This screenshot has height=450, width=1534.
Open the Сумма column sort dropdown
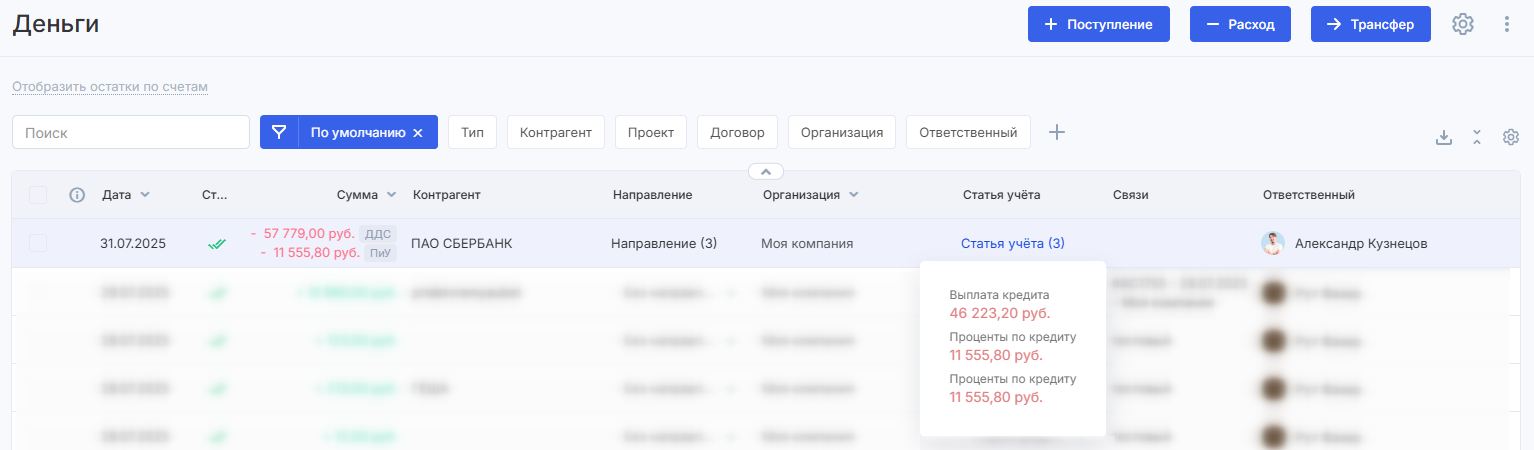pyautogui.click(x=391, y=195)
